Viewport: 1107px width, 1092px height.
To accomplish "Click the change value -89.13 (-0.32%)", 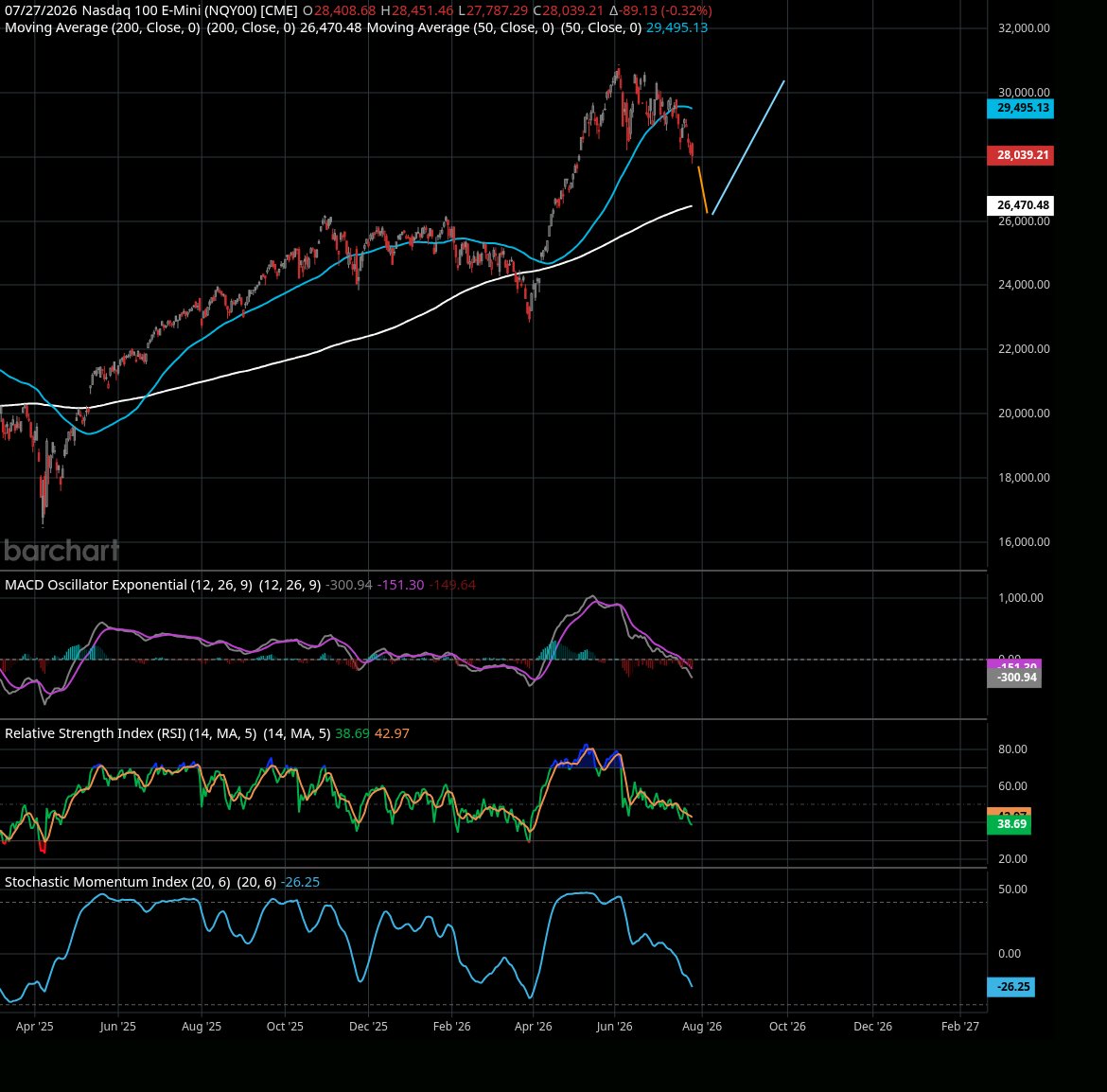I will [x=665, y=10].
